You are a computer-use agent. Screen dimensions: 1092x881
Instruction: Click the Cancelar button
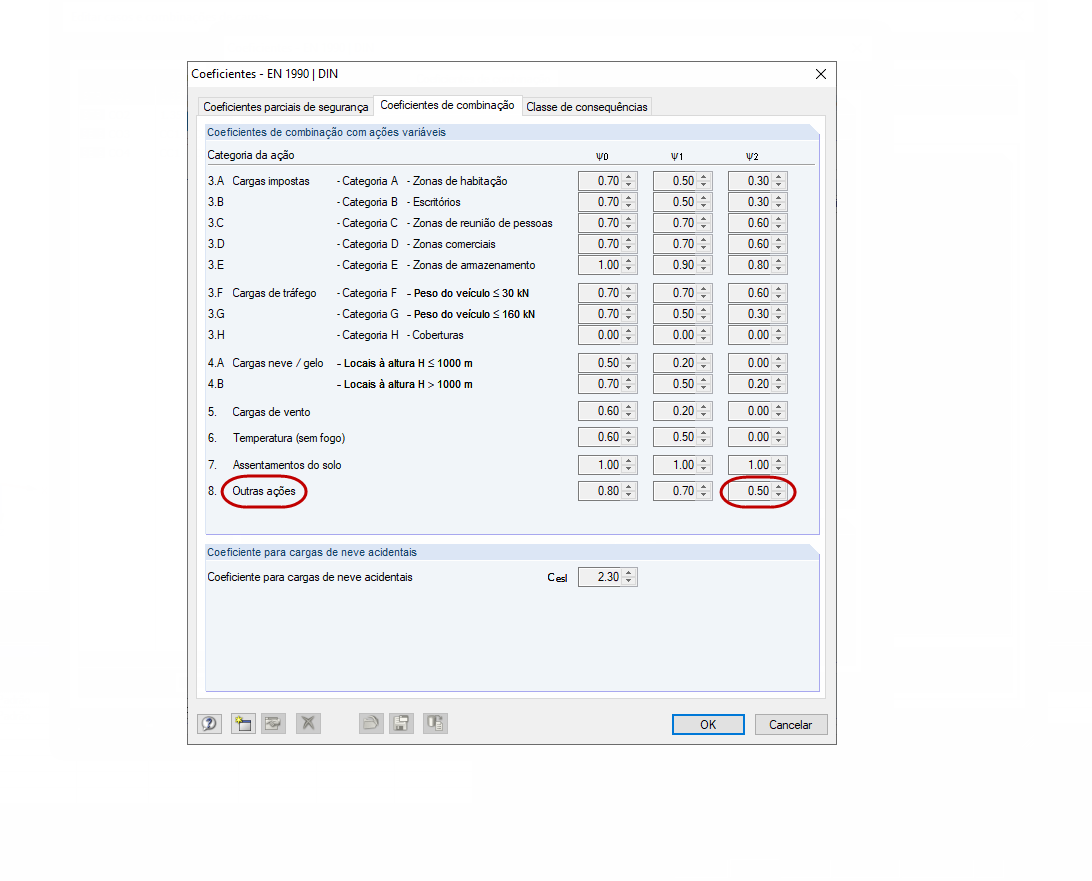tap(790, 724)
